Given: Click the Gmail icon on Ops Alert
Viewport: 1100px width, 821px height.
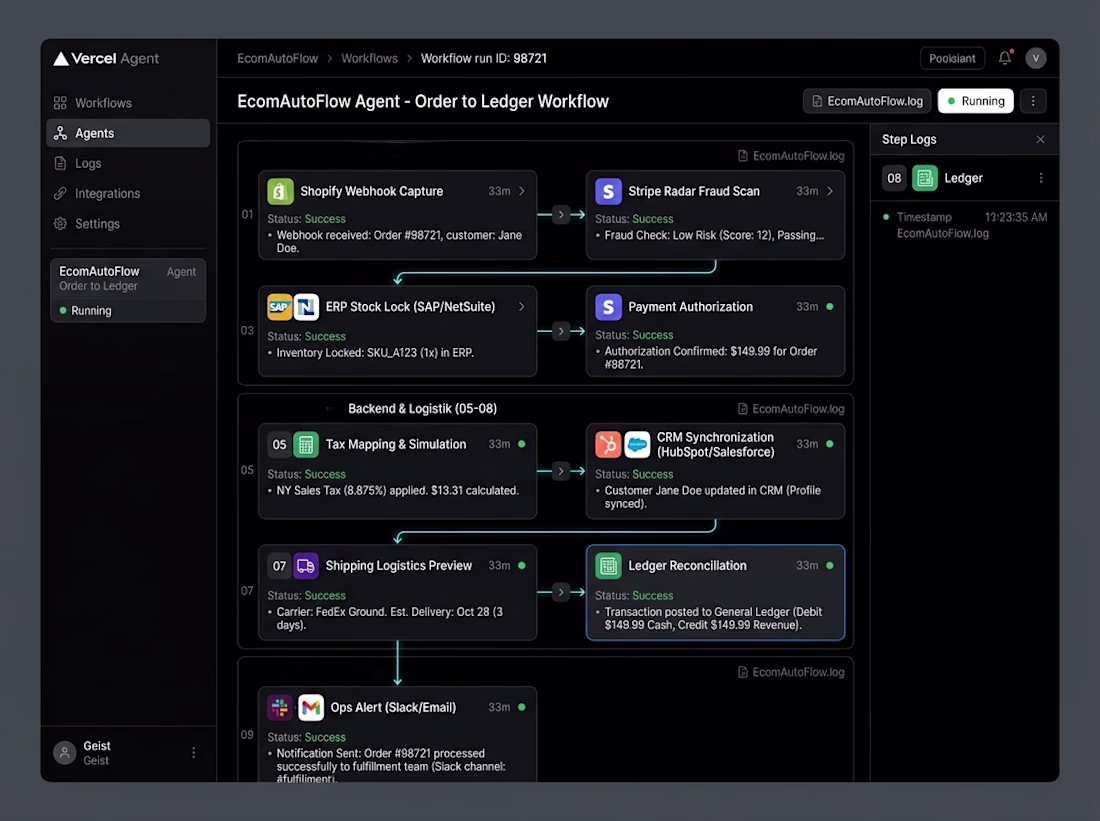Looking at the screenshot, I should (311, 707).
